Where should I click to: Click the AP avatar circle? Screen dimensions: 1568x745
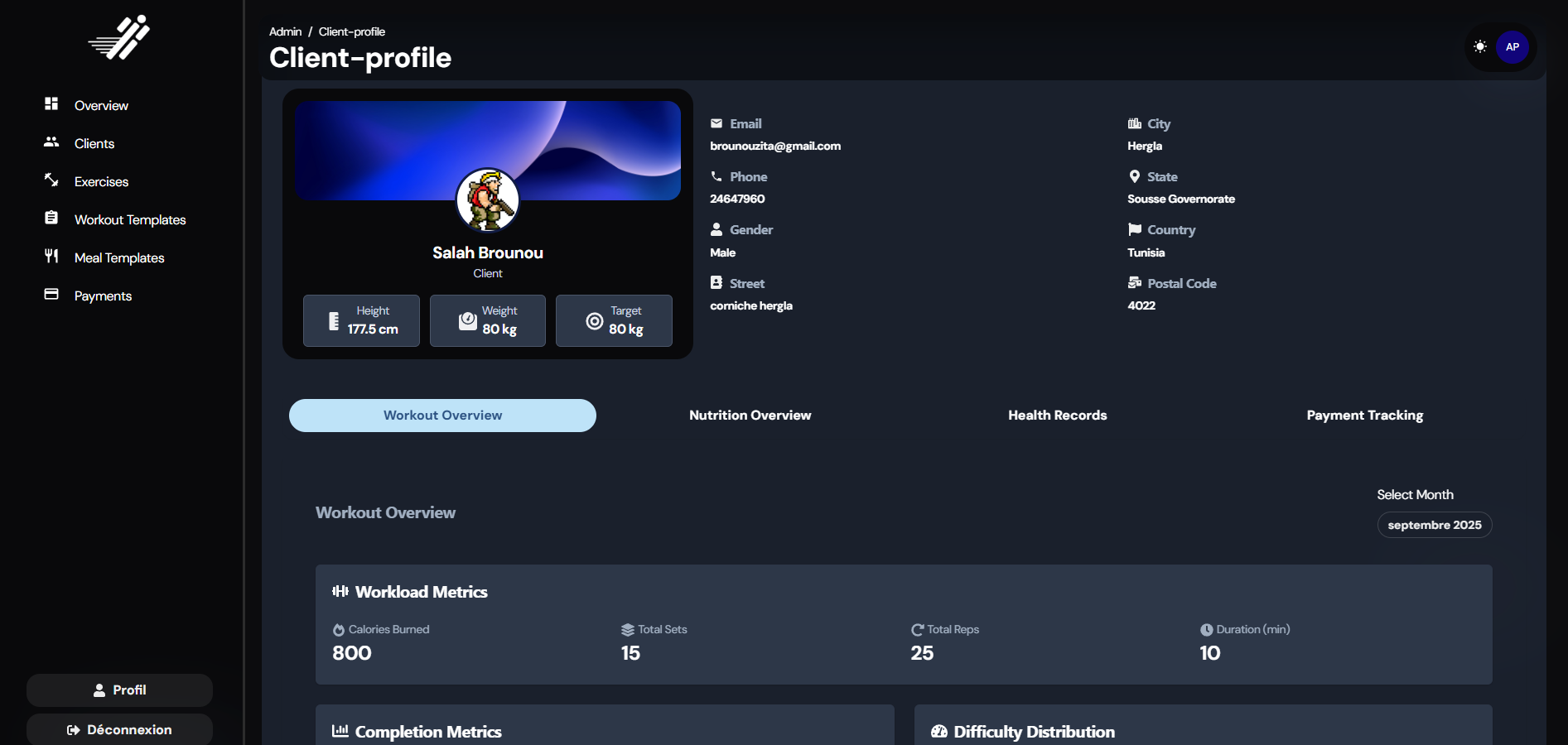click(1513, 47)
